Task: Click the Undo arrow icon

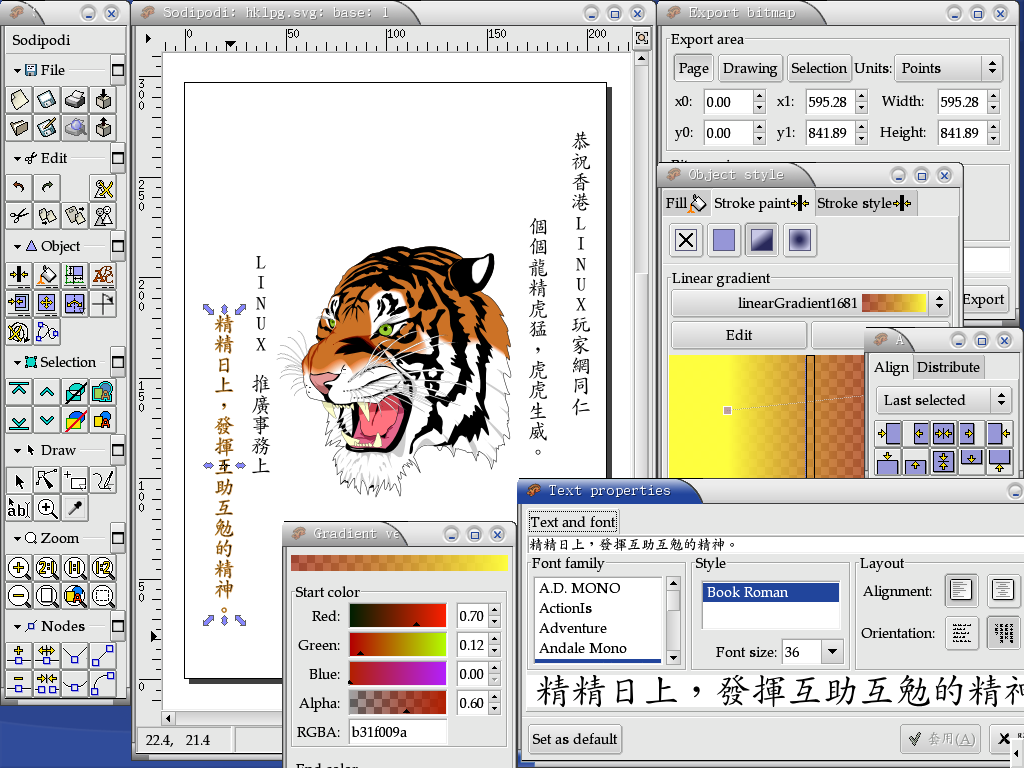Action: (x=19, y=188)
